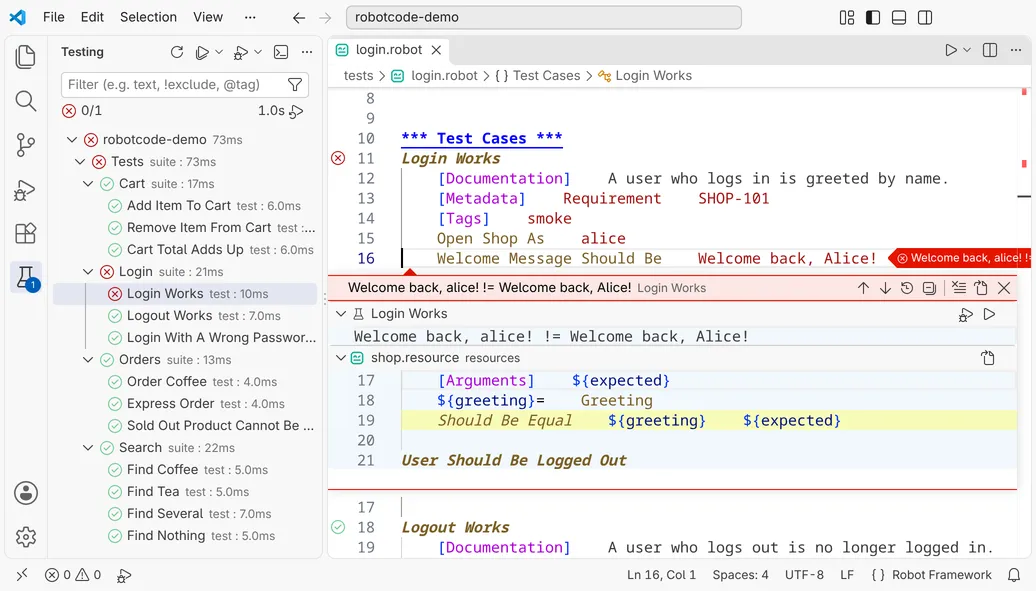Go to shop.resource file icon
Viewport: 1036px width, 591px height.
[x=988, y=358]
